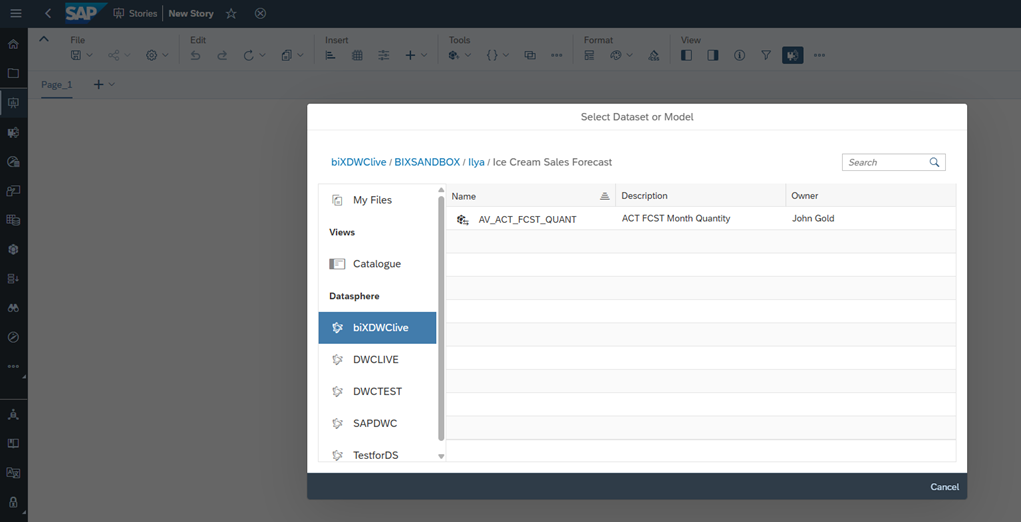Open the layout icon under Format
This screenshot has height=522, width=1021.
[589, 55]
